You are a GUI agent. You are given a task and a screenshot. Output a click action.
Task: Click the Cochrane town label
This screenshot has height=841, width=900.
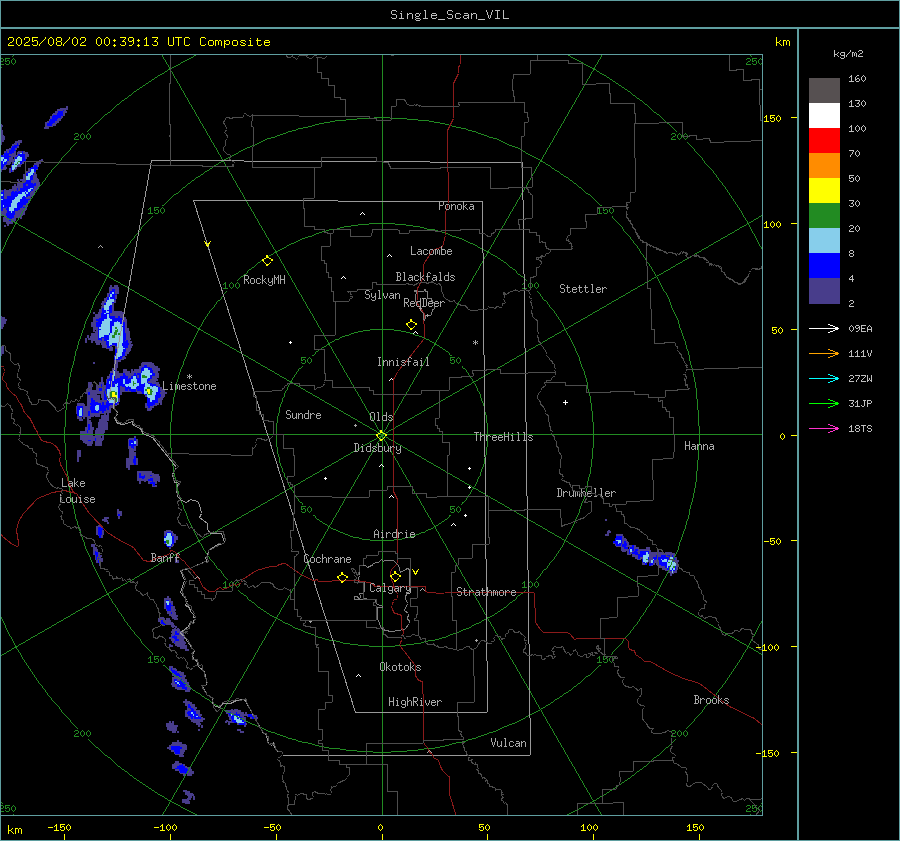(x=327, y=559)
